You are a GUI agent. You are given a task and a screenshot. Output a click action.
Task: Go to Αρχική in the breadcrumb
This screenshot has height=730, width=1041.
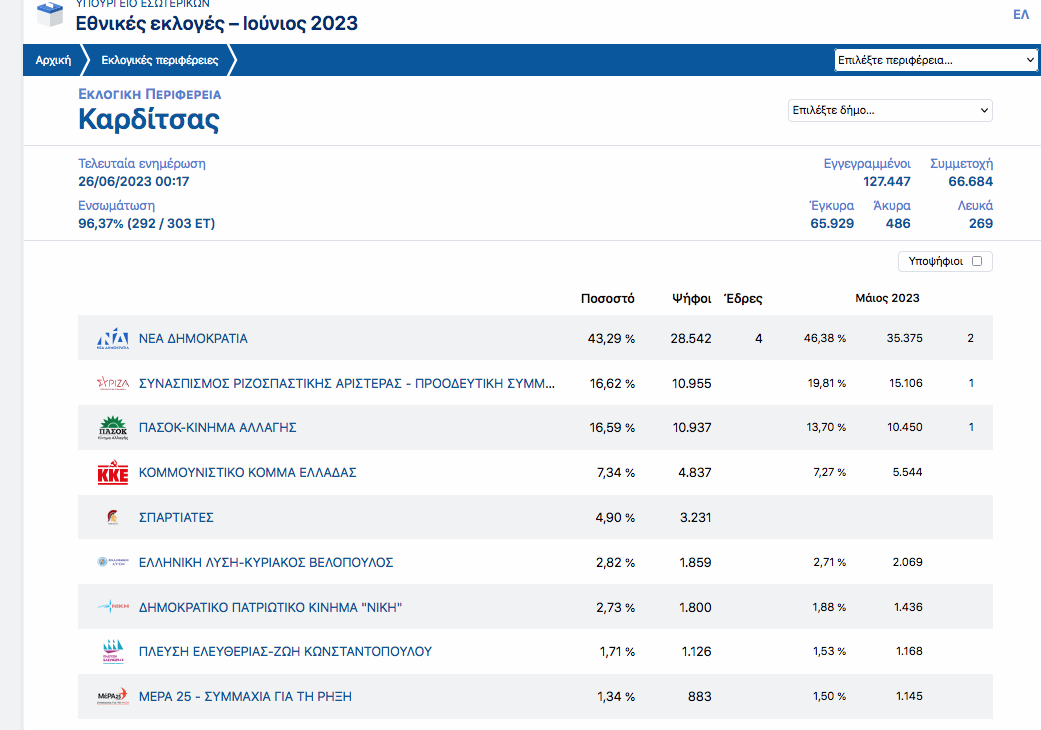tap(53, 60)
